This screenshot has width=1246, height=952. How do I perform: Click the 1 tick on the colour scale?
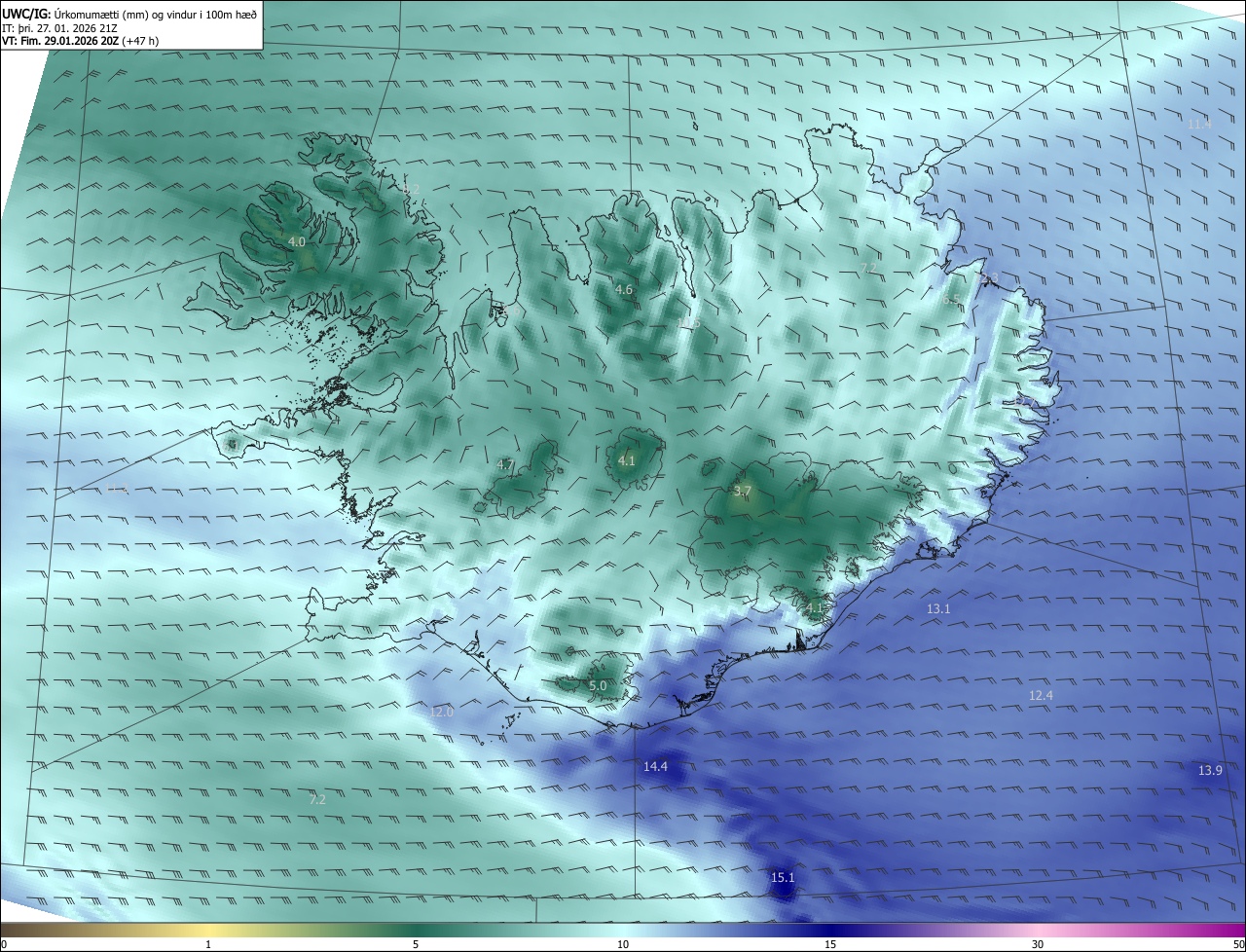tap(208, 944)
